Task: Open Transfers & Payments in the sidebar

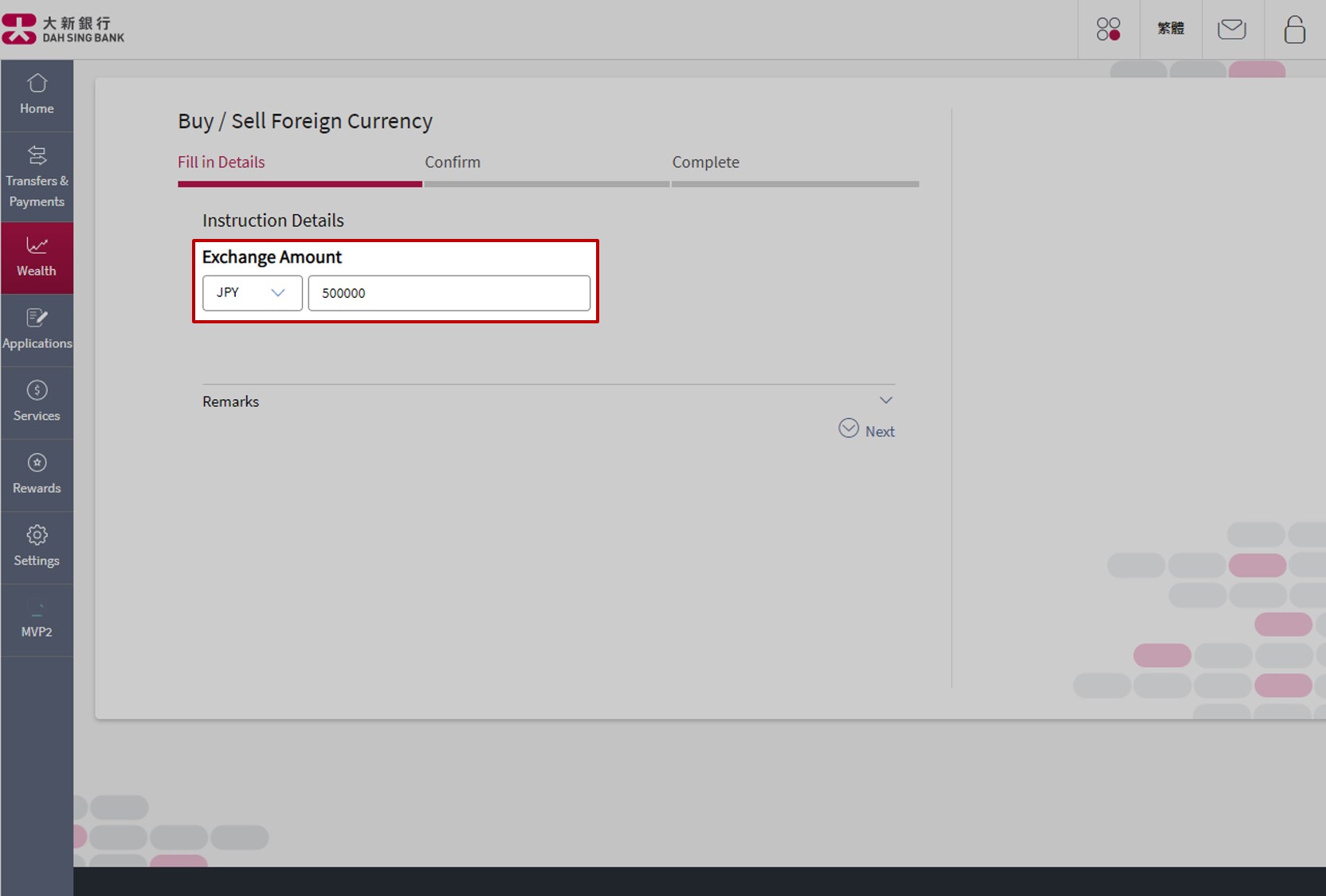Action: click(x=37, y=177)
